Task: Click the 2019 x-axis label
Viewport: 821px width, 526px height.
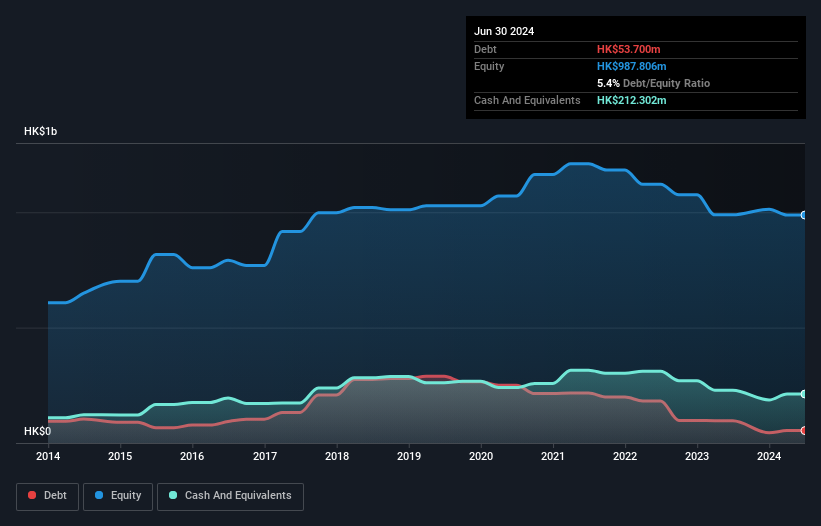Action: [x=409, y=456]
